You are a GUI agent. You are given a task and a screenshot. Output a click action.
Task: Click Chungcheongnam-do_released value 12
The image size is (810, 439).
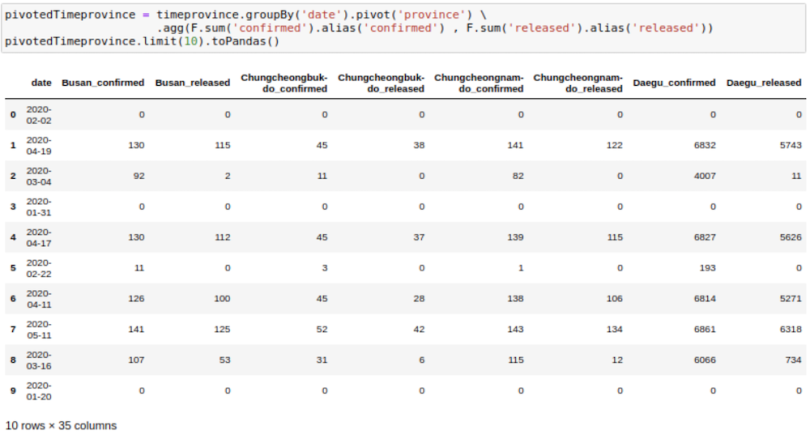click(617, 360)
